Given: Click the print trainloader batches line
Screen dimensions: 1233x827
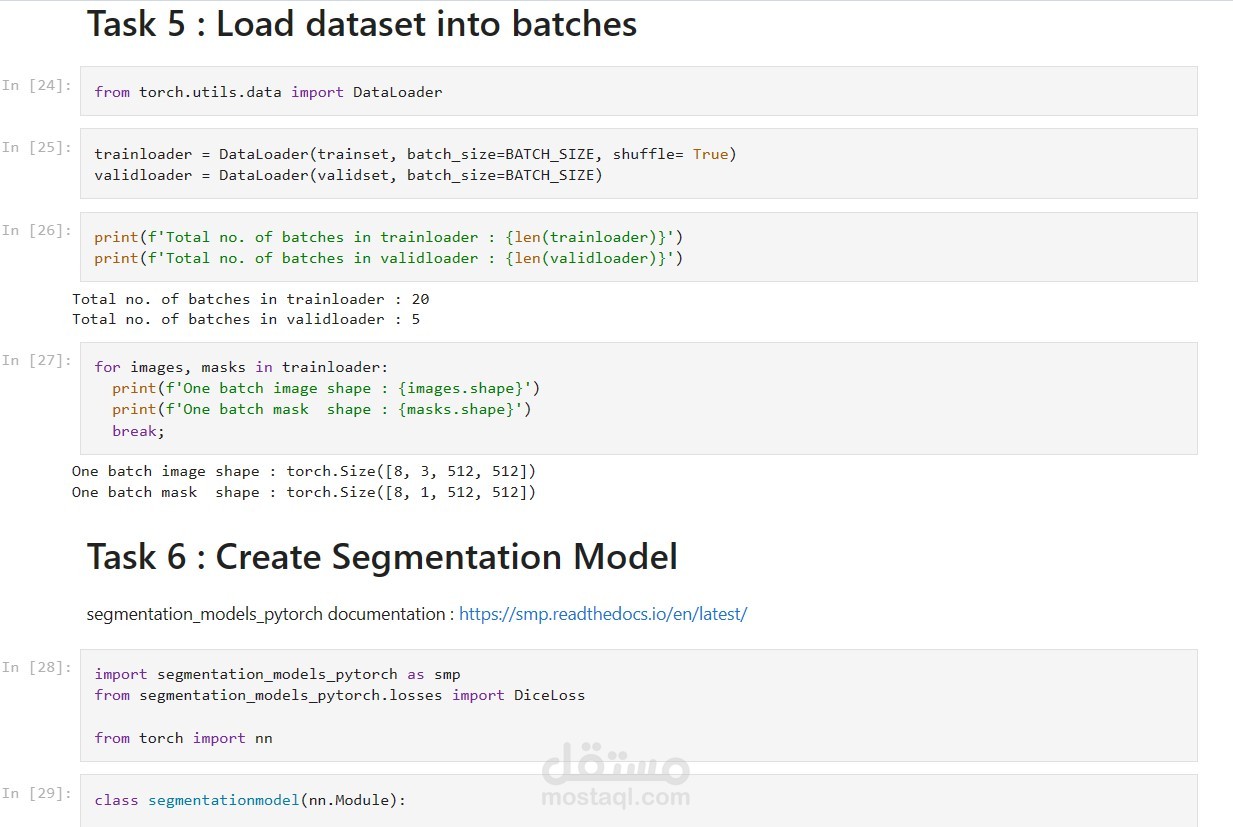Looking at the screenshot, I should [x=388, y=237].
